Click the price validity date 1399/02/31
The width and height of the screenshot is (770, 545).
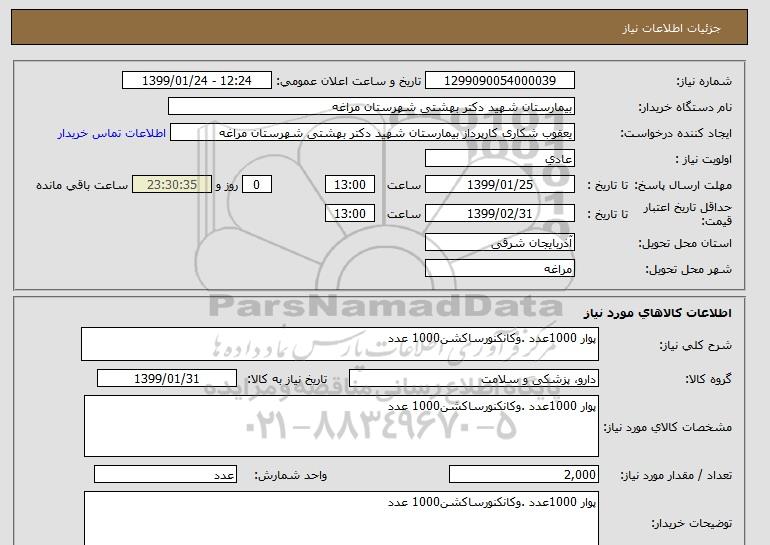click(500, 213)
